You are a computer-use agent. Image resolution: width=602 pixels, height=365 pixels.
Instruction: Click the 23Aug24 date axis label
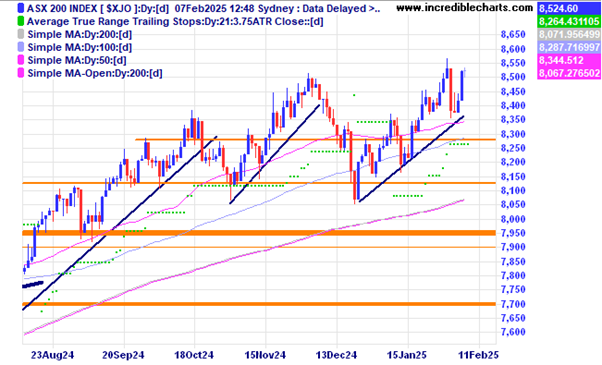(53, 355)
